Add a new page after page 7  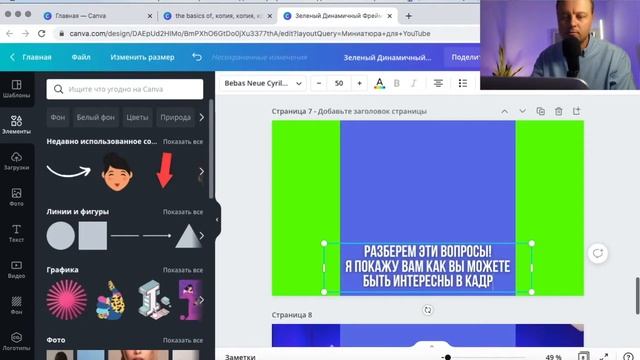576,111
